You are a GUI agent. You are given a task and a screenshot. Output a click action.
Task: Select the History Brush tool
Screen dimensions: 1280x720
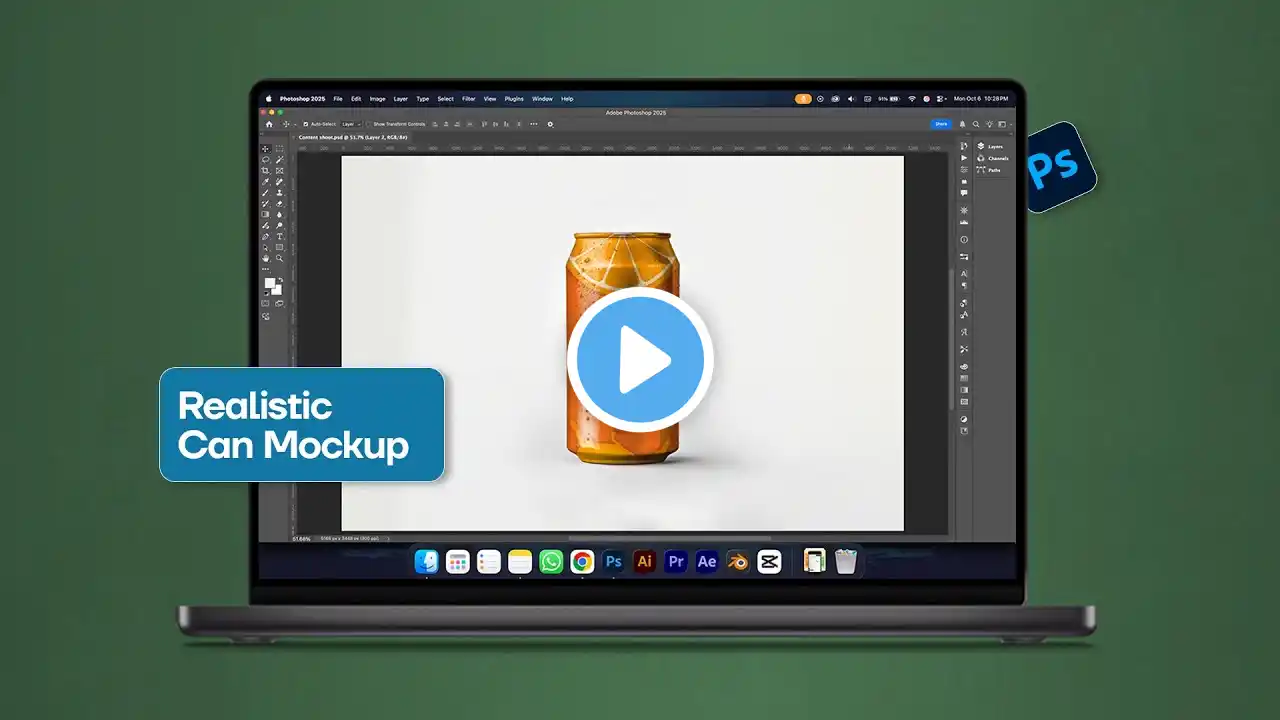click(x=266, y=203)
